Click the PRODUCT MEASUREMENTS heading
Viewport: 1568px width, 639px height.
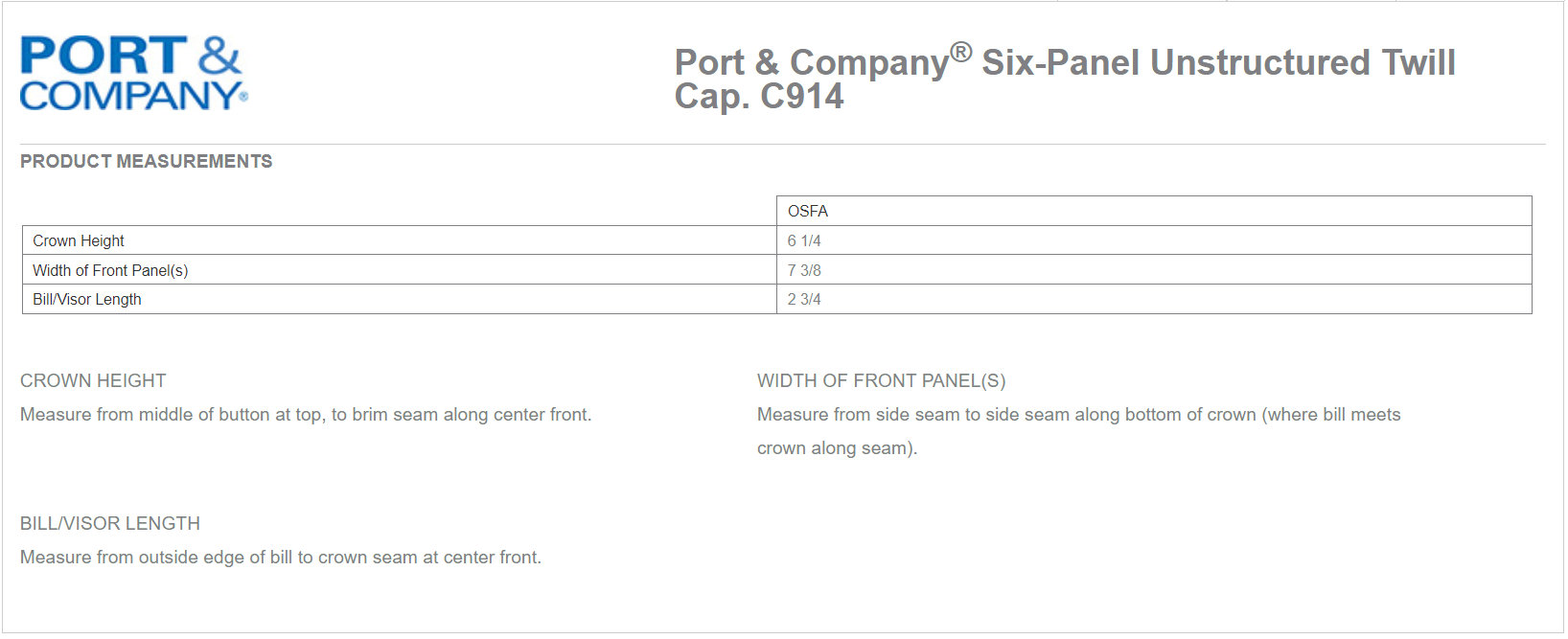(x=146, y=162)
